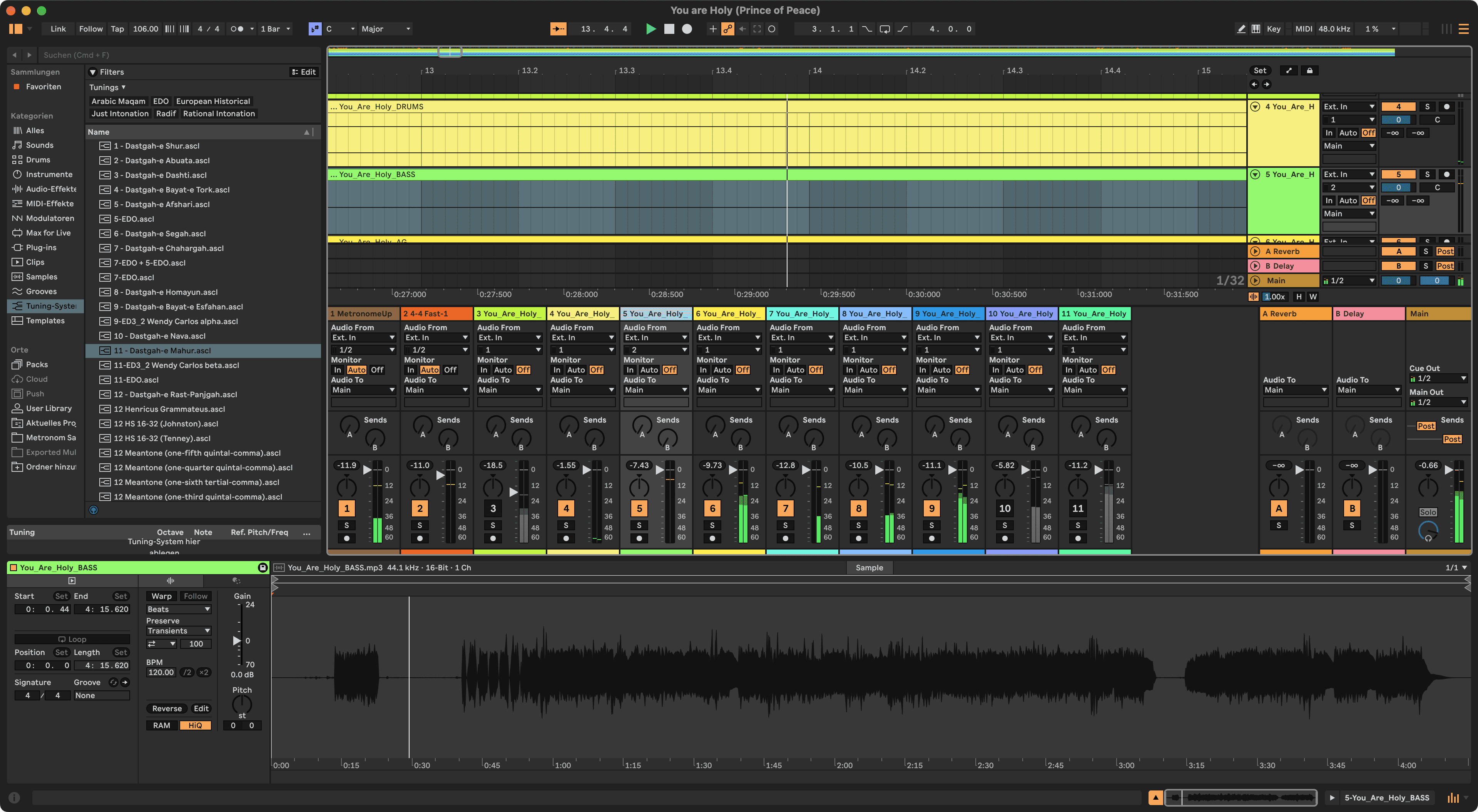Open the Sample tab in clip view
Screen dimensions: 1478x812
click(869, 568)
